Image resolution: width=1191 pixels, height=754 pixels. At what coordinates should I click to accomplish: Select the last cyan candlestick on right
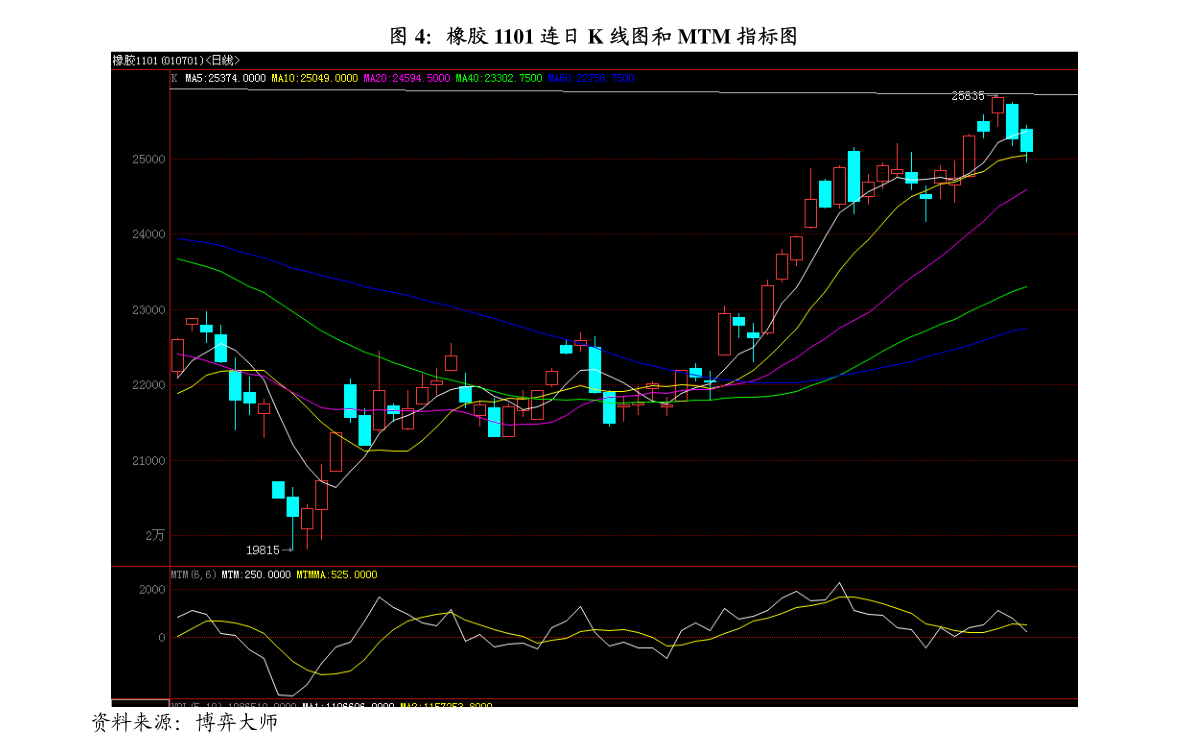pos(1026,140)
